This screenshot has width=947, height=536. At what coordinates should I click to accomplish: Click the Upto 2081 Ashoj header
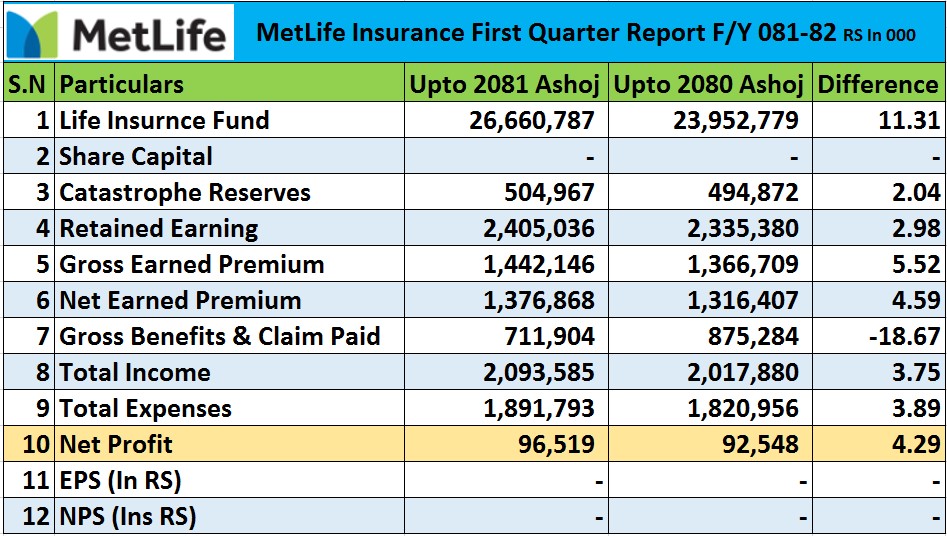tap(505, 85)
